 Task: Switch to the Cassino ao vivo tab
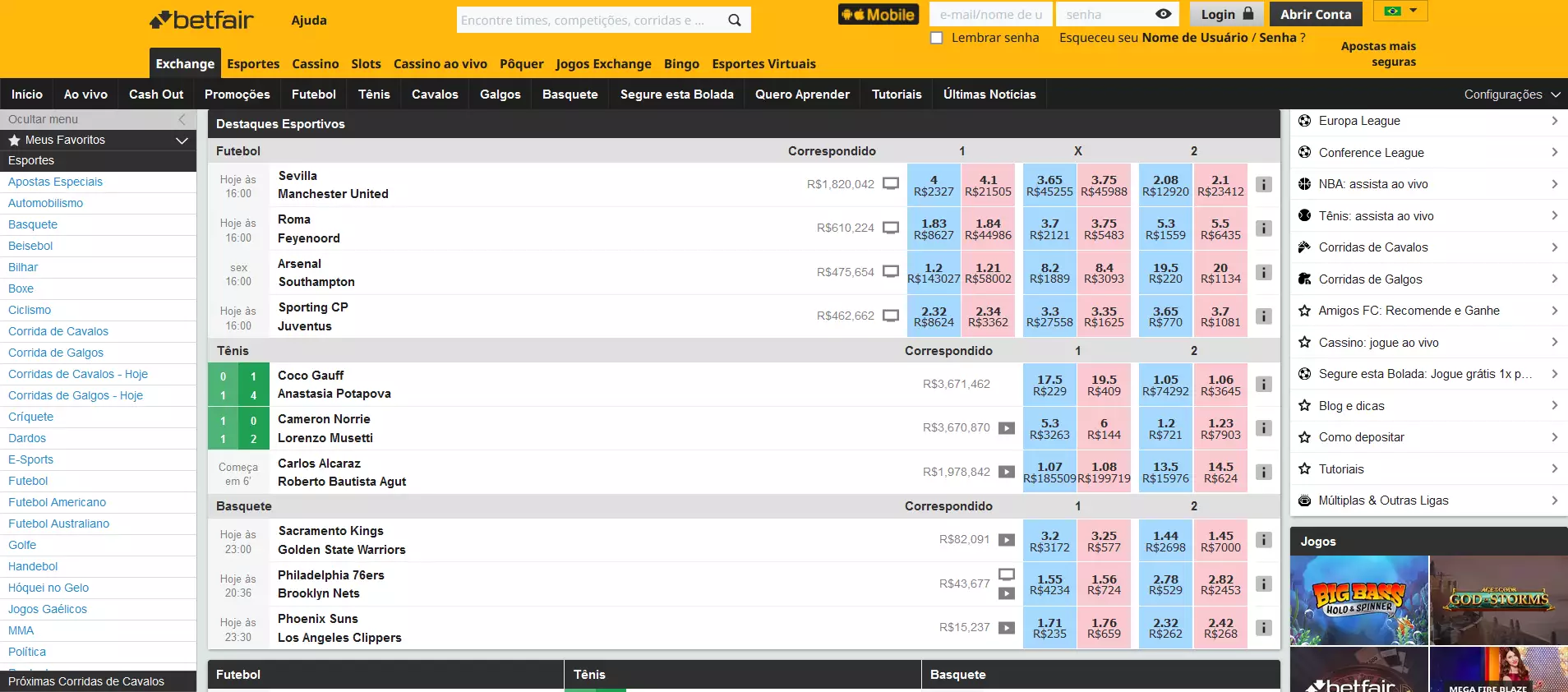[440, 64]
